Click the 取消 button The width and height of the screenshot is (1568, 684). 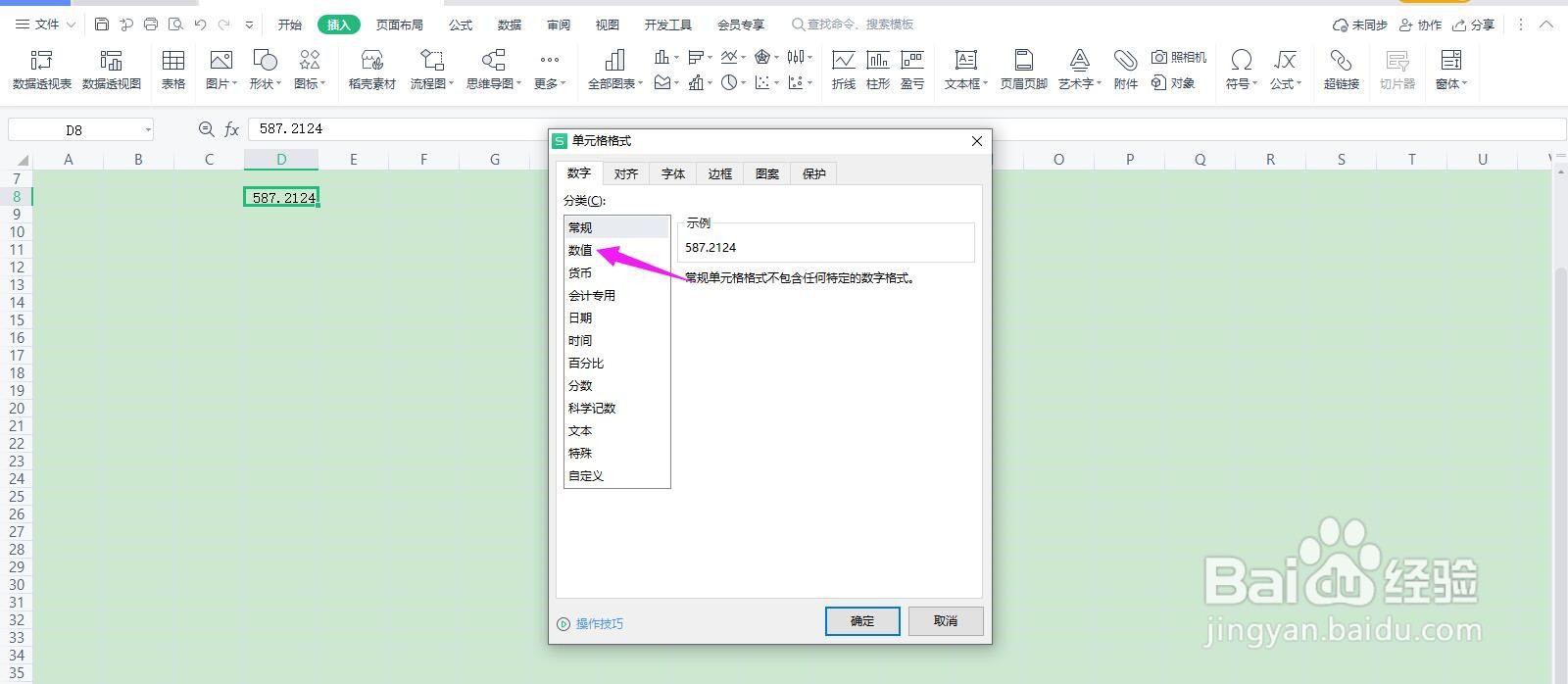coord(946,621)
